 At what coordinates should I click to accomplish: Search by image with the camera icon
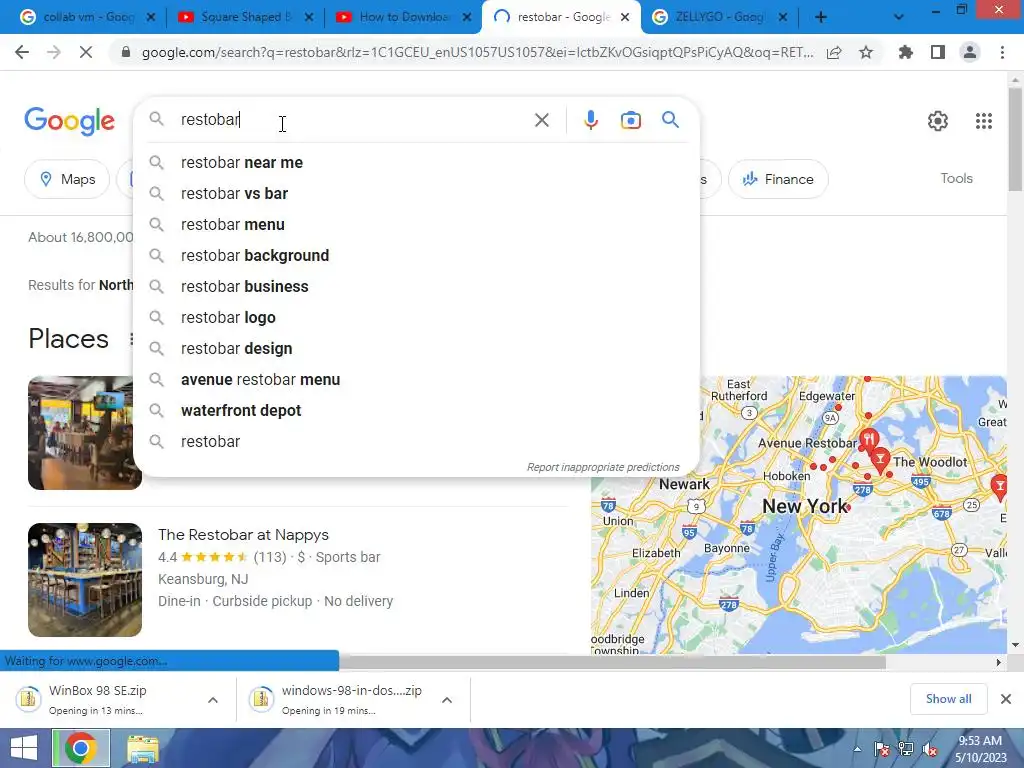coord(631,120)
